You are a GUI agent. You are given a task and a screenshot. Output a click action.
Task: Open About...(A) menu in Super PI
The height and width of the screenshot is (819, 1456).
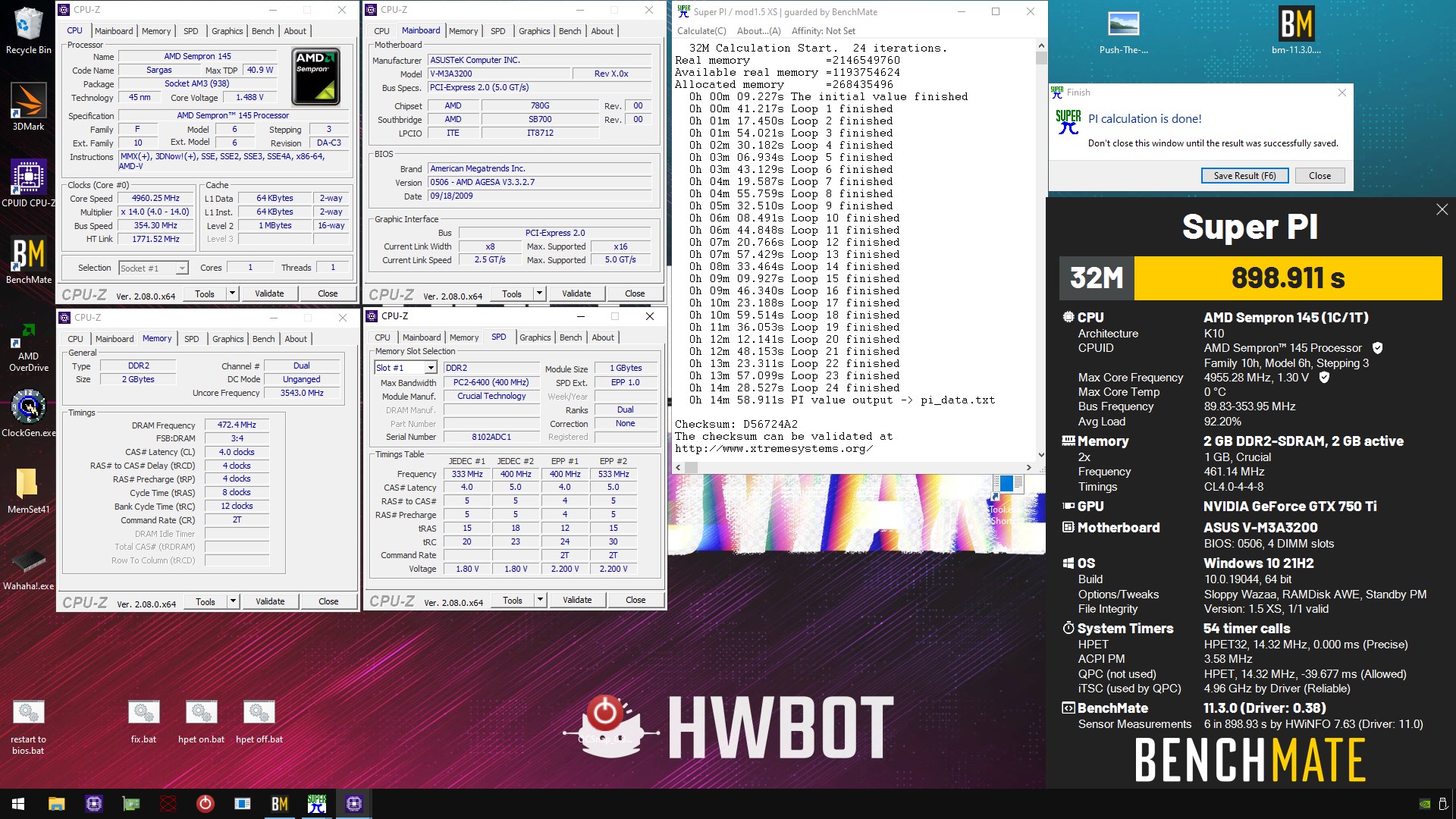tap(758, 31)
